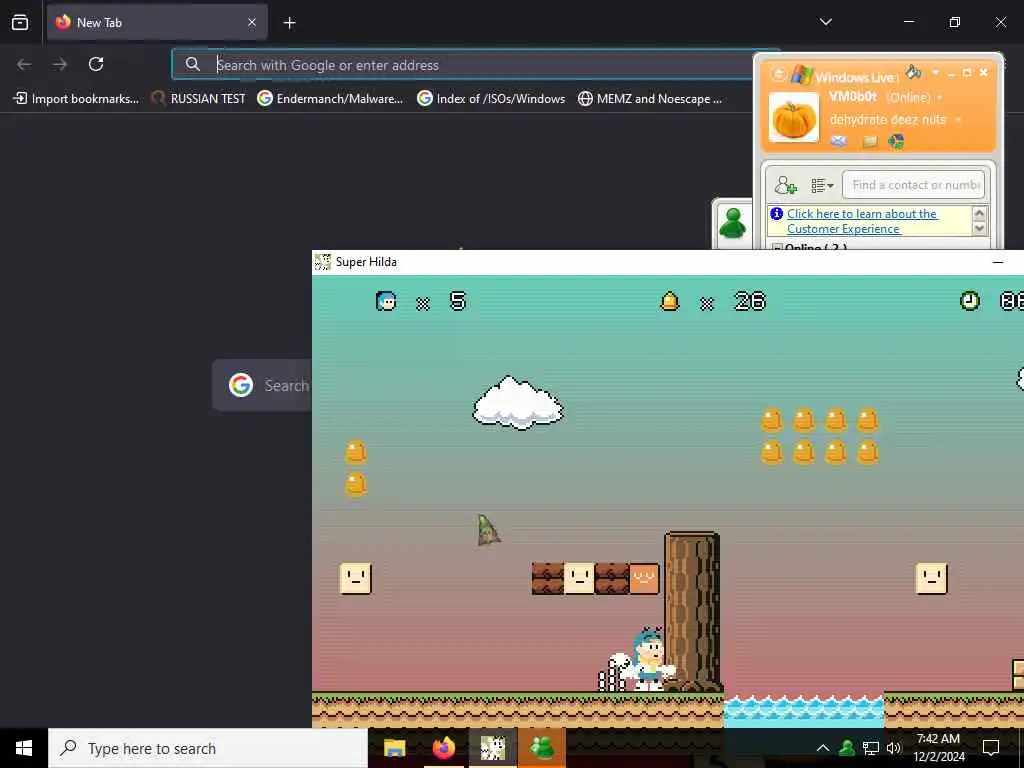This screenshot has width=1024, height=768.
Task: Select the New Tab browser tab
Action: [157, 22]
